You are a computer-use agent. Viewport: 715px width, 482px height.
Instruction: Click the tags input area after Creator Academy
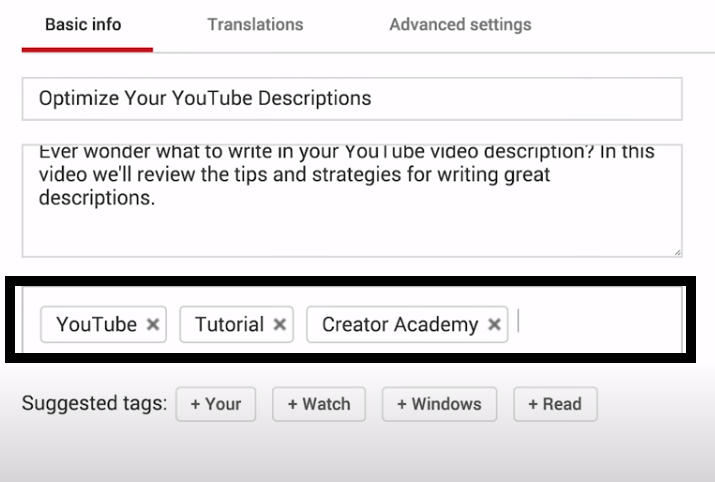click(x=597, y=323)
